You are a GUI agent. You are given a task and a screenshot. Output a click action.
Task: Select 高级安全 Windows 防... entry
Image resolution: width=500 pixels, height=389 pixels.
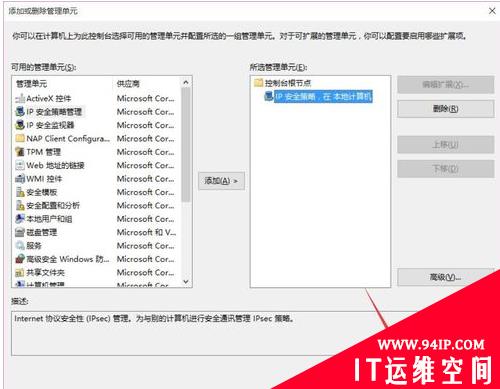(x=68, y=259)
